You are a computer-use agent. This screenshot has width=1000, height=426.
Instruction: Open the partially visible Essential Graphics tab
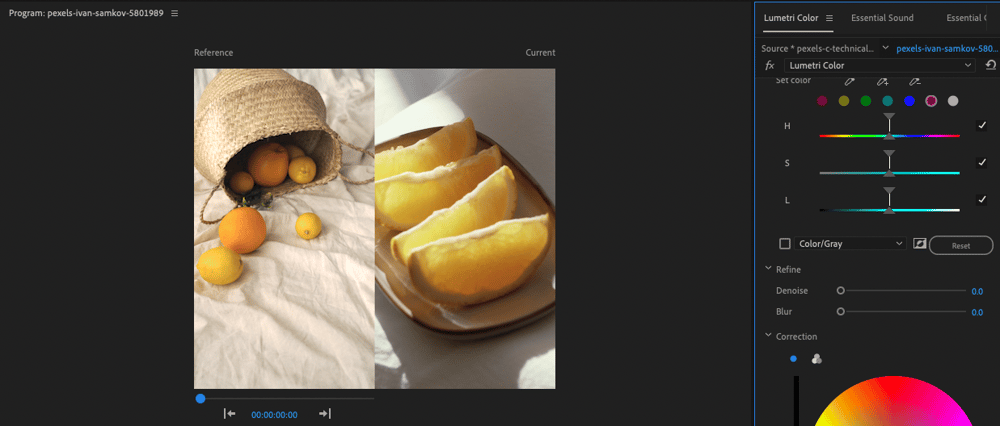click(966, 18)
